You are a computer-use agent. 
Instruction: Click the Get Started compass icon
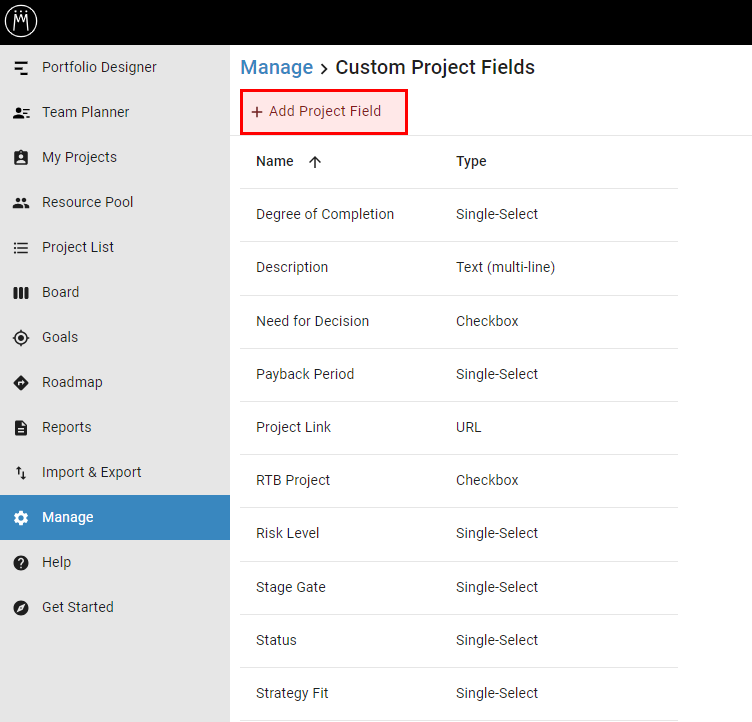tap(21, 608)
